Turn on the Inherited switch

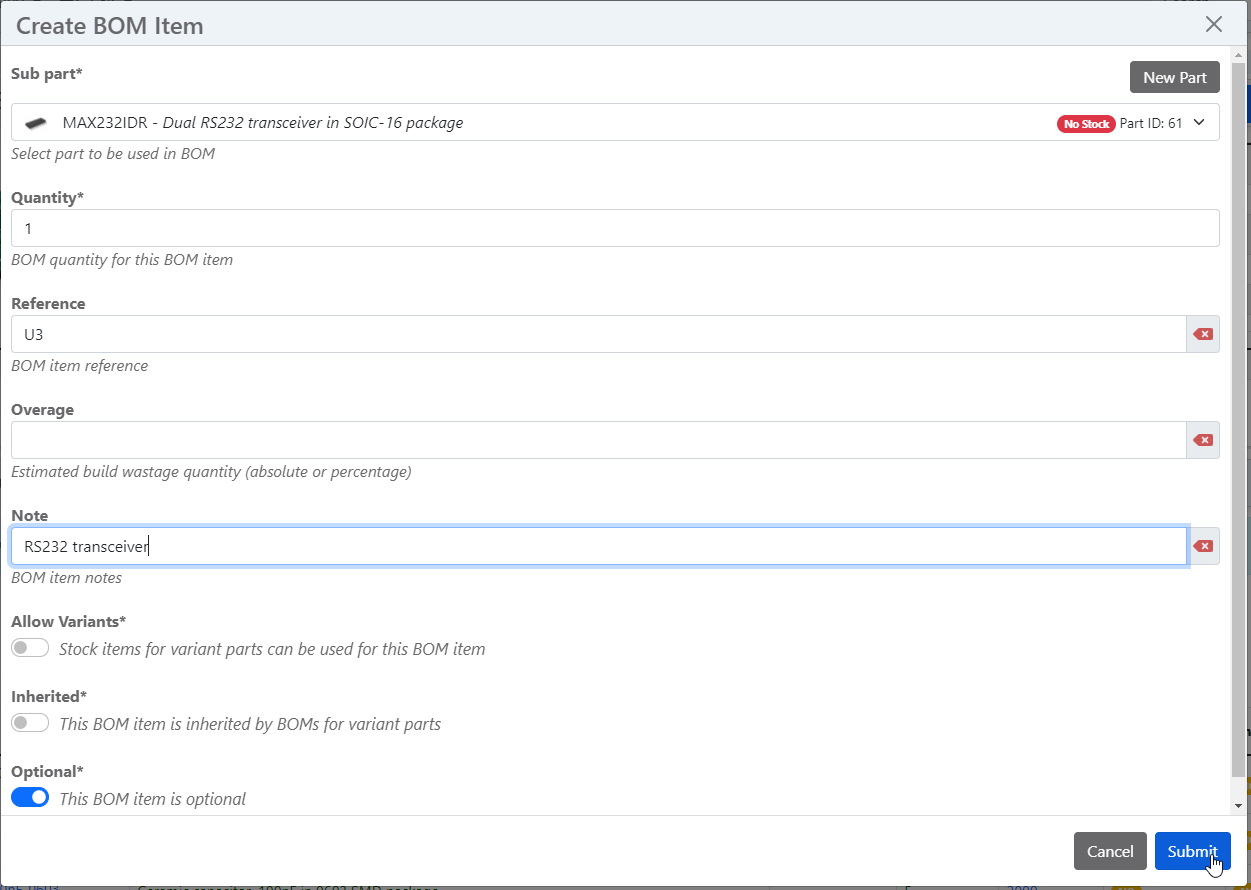[x=30, y=723]
